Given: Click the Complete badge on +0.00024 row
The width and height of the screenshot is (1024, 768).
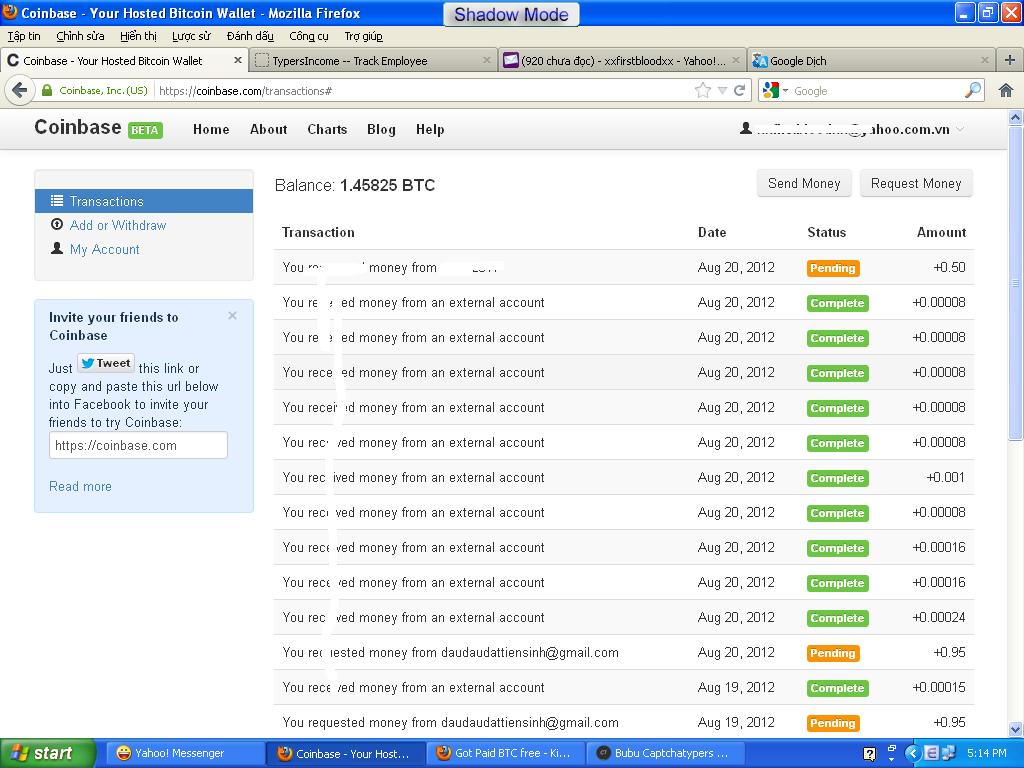Looking at the screenshot, I should [838, 618].
